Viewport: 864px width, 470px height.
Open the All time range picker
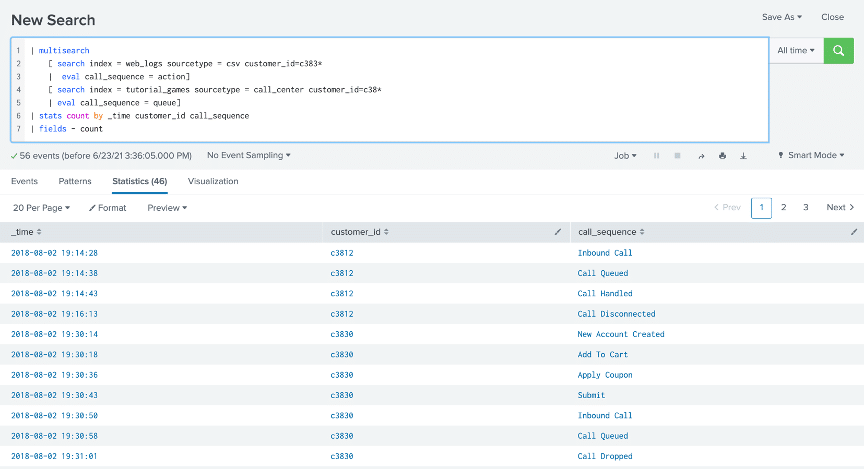(x=796, y=50)
